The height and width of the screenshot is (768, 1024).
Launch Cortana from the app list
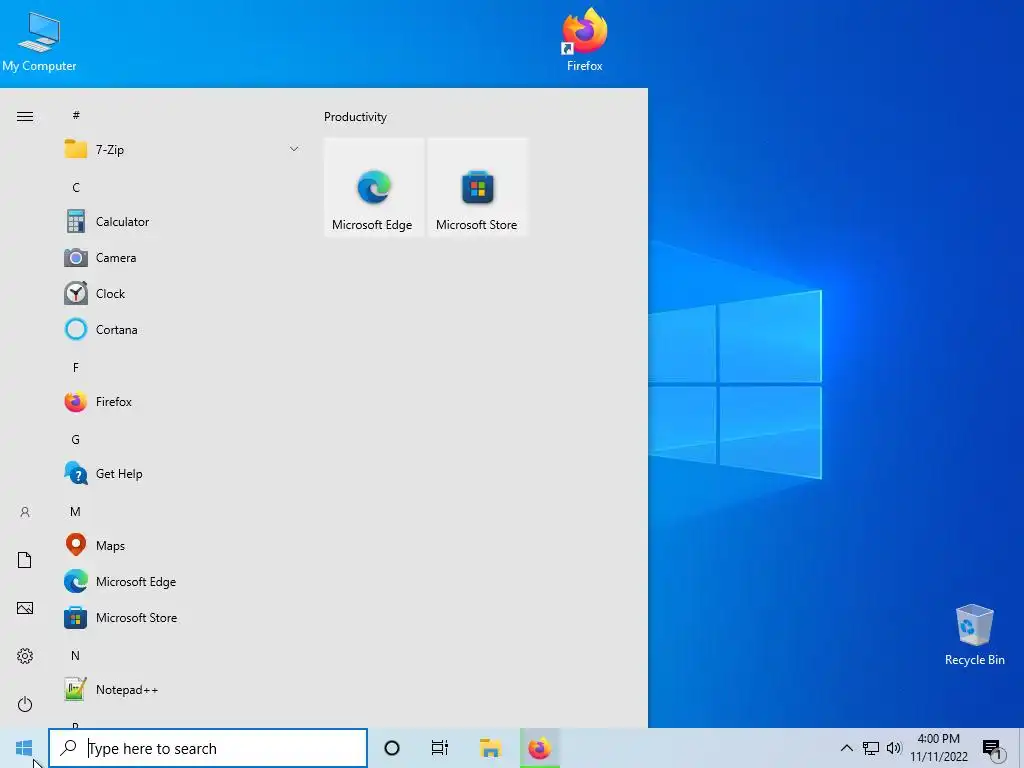(x=181, y=330)
